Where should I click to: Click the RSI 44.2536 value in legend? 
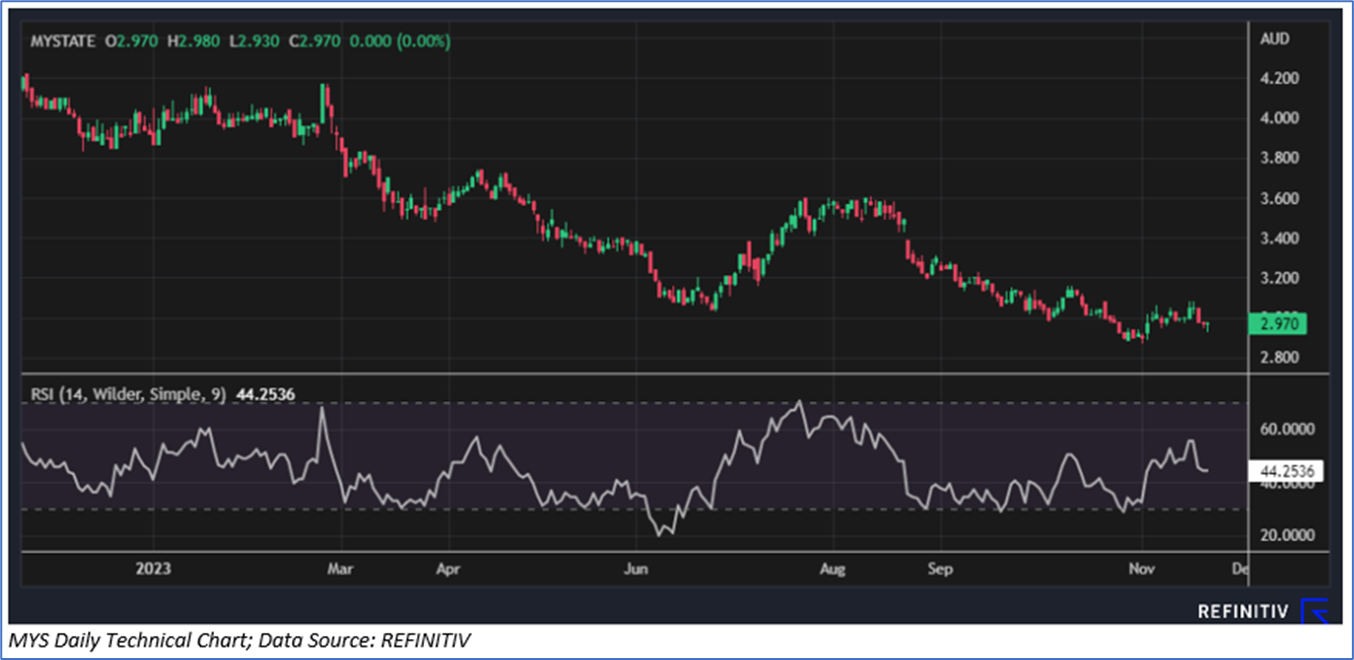265,396
